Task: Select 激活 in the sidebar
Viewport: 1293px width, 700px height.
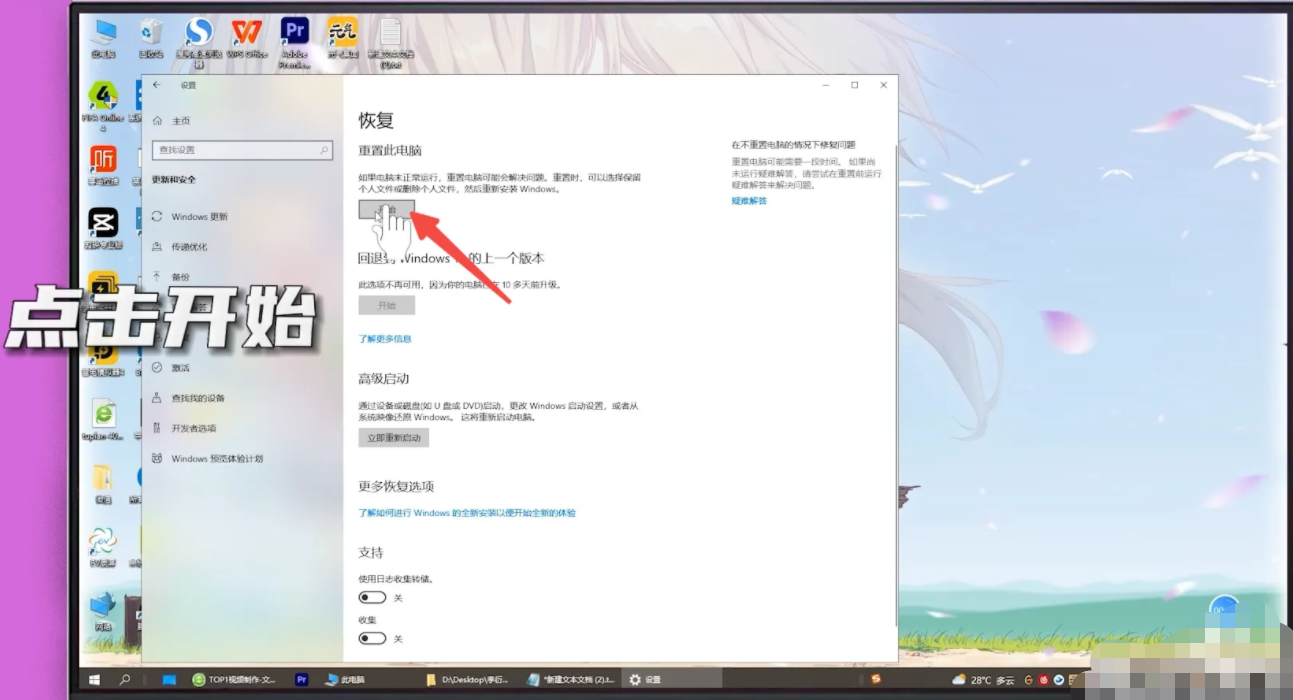Action: point(171,368)
